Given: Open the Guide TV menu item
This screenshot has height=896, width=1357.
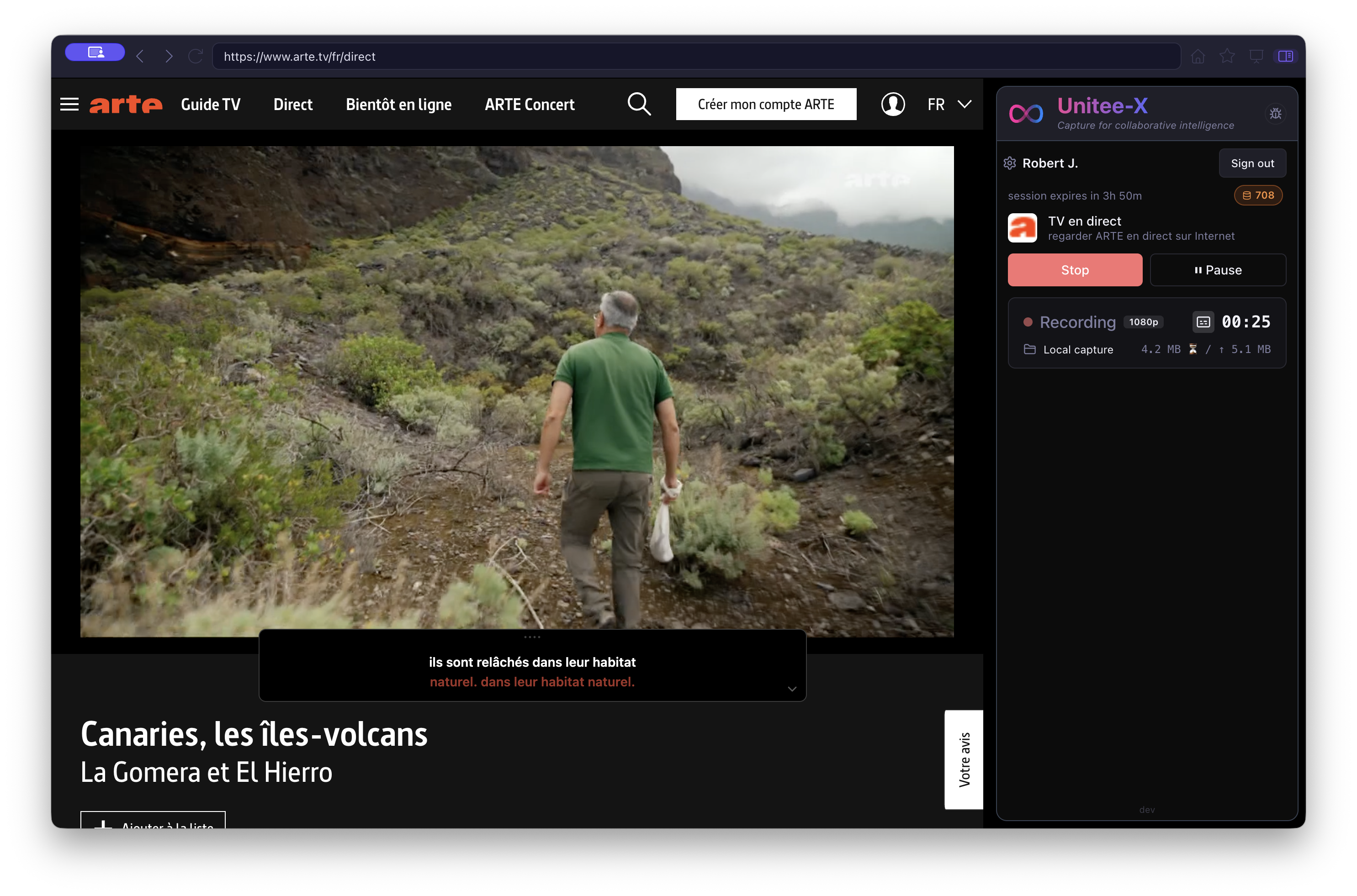Looking at the screenshot, I should pyautogui.click(x=210, y=104).
